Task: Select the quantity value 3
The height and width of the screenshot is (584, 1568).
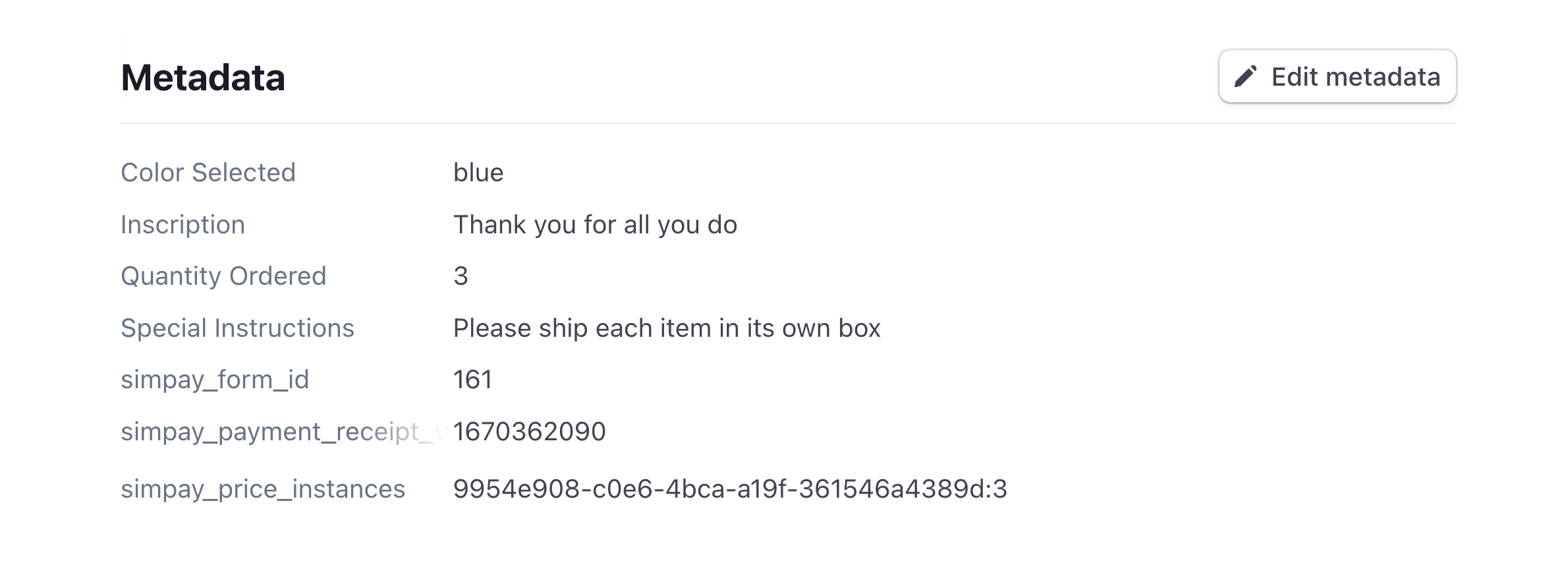Action: [x=462, y=276]
